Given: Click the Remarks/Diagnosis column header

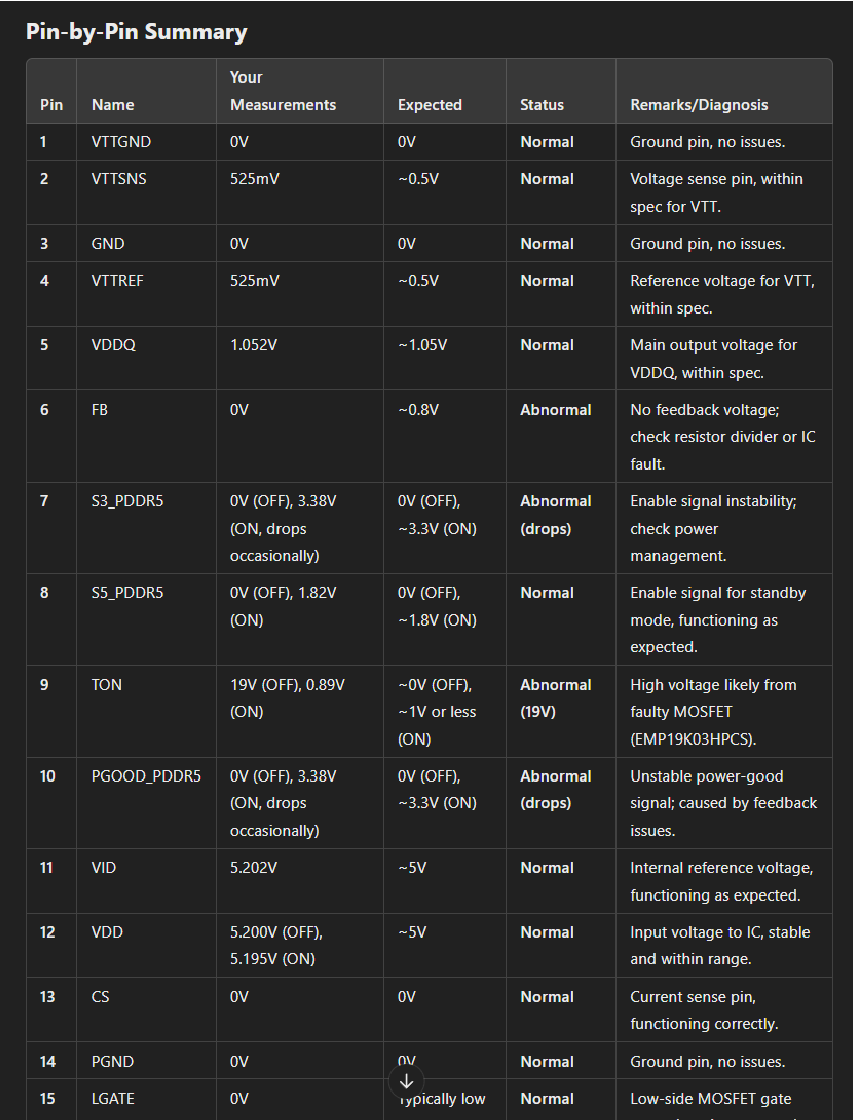Looking at the screenshot, I should [699, 104].
